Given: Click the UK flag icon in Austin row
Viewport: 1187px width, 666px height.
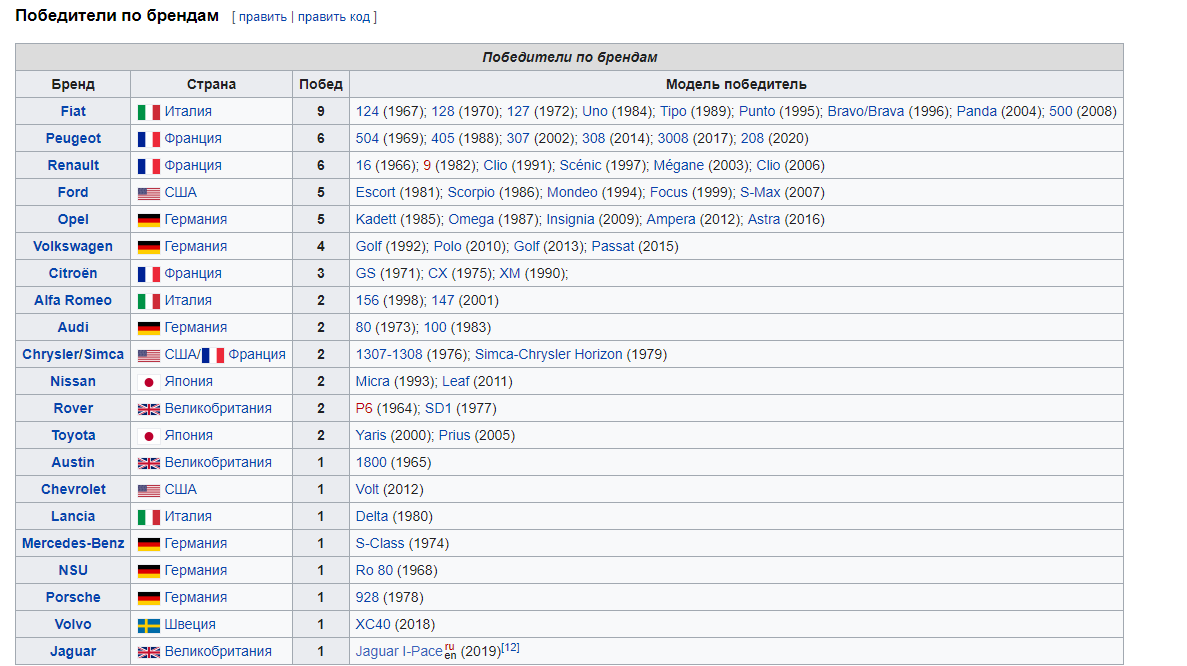Looking at the screenshot, I should [148, 463].
